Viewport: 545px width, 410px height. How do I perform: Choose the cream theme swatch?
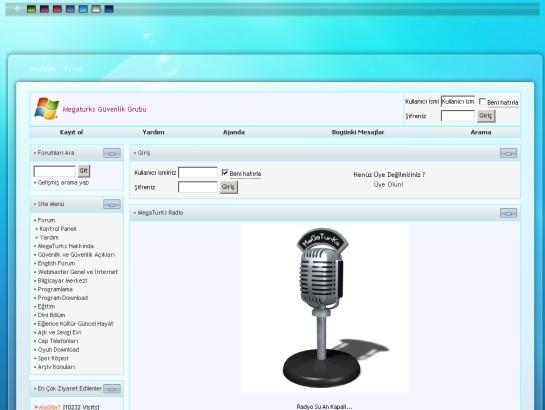pos(96,9)
